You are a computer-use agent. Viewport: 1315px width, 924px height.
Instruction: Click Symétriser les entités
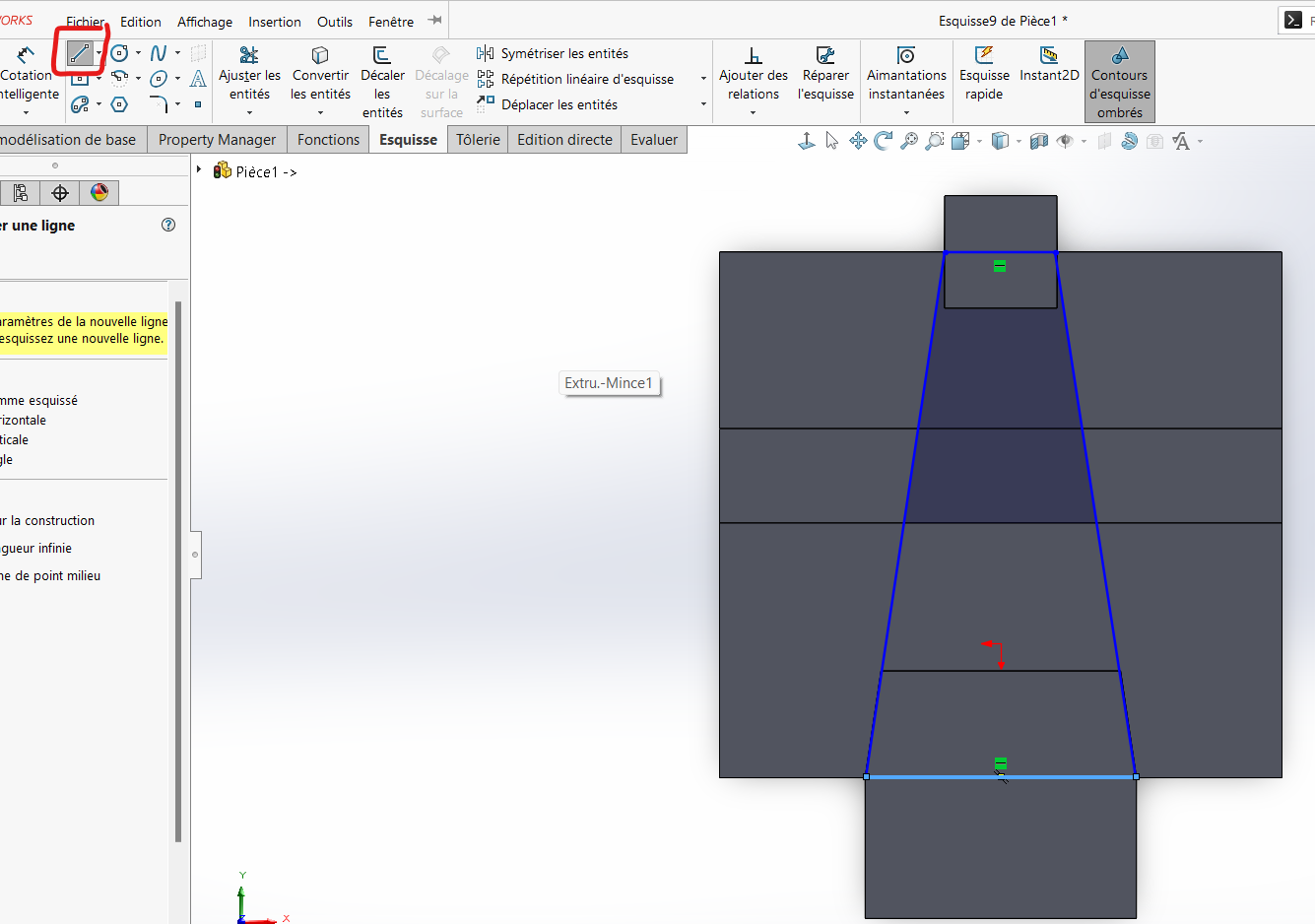tap(553, 53)
